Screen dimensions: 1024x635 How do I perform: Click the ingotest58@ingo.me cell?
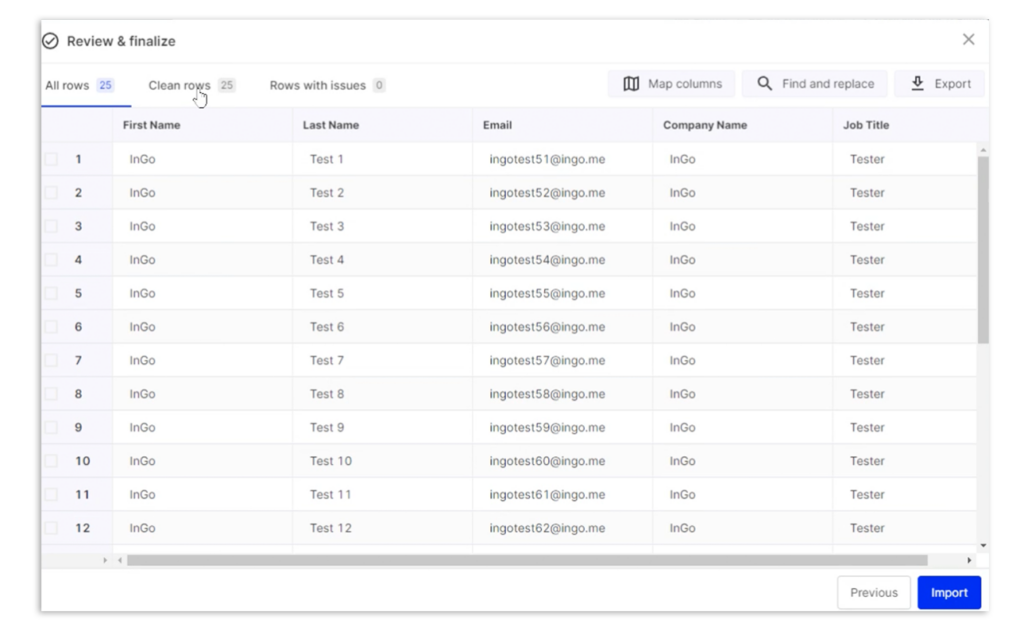(x=562, y=394)
